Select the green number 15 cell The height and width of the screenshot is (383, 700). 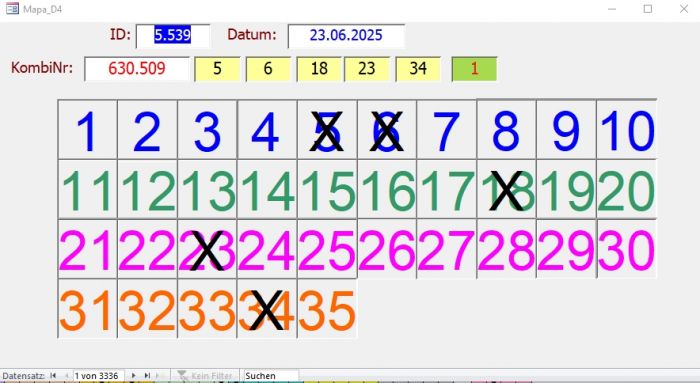pos(327,190)
